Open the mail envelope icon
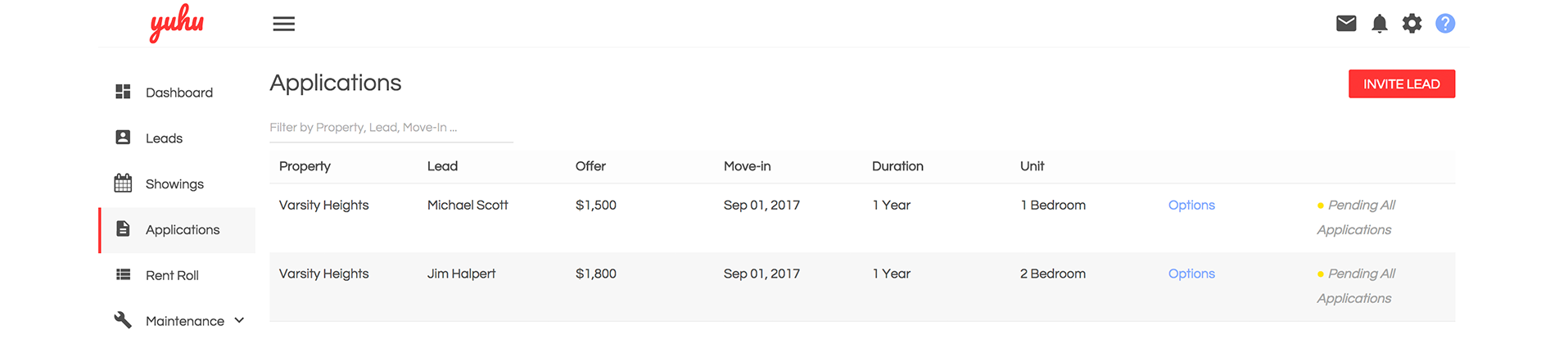Image resolution: width=1568 pixels, height=344 pixels. (x=1346, y=24)
